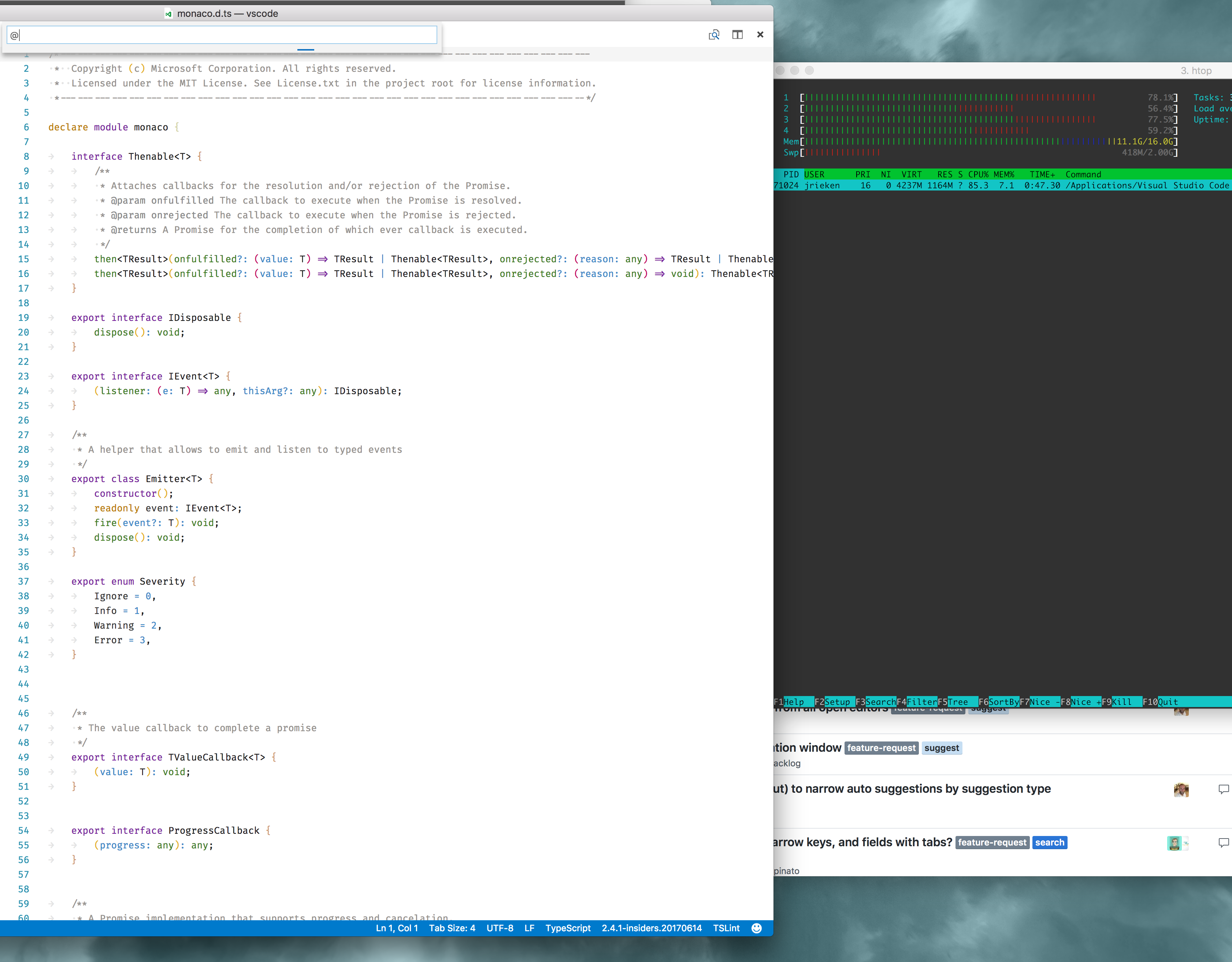The height and width of the screenshot is (962, 1232).
Task: Click the jrieken avatar on the issue row
Action: click(1182, 790)
